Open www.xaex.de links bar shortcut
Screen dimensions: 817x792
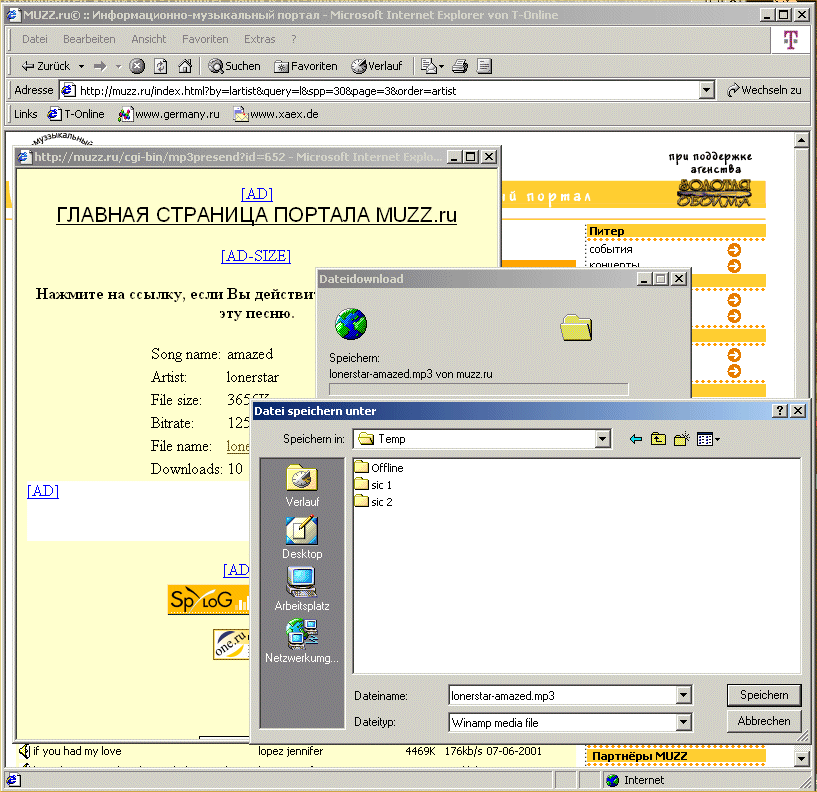click(x=276, y=114)
